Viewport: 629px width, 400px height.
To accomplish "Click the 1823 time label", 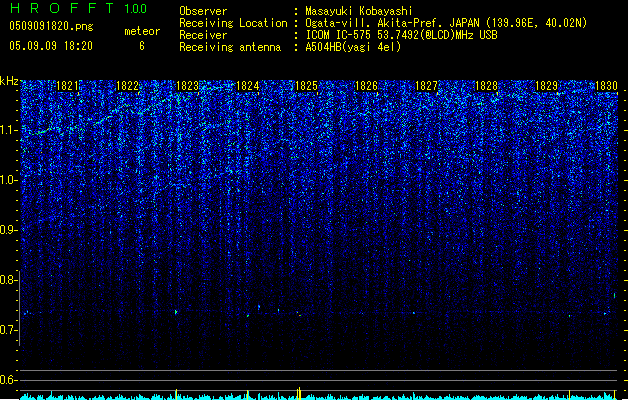I will click(x=187, y=86).
